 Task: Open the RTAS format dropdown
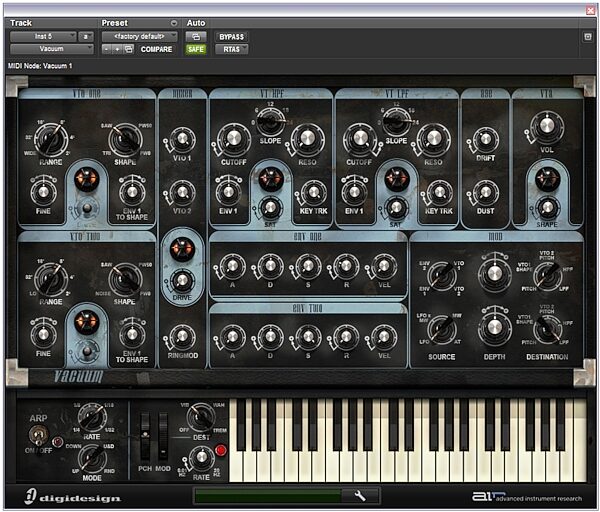232,49
